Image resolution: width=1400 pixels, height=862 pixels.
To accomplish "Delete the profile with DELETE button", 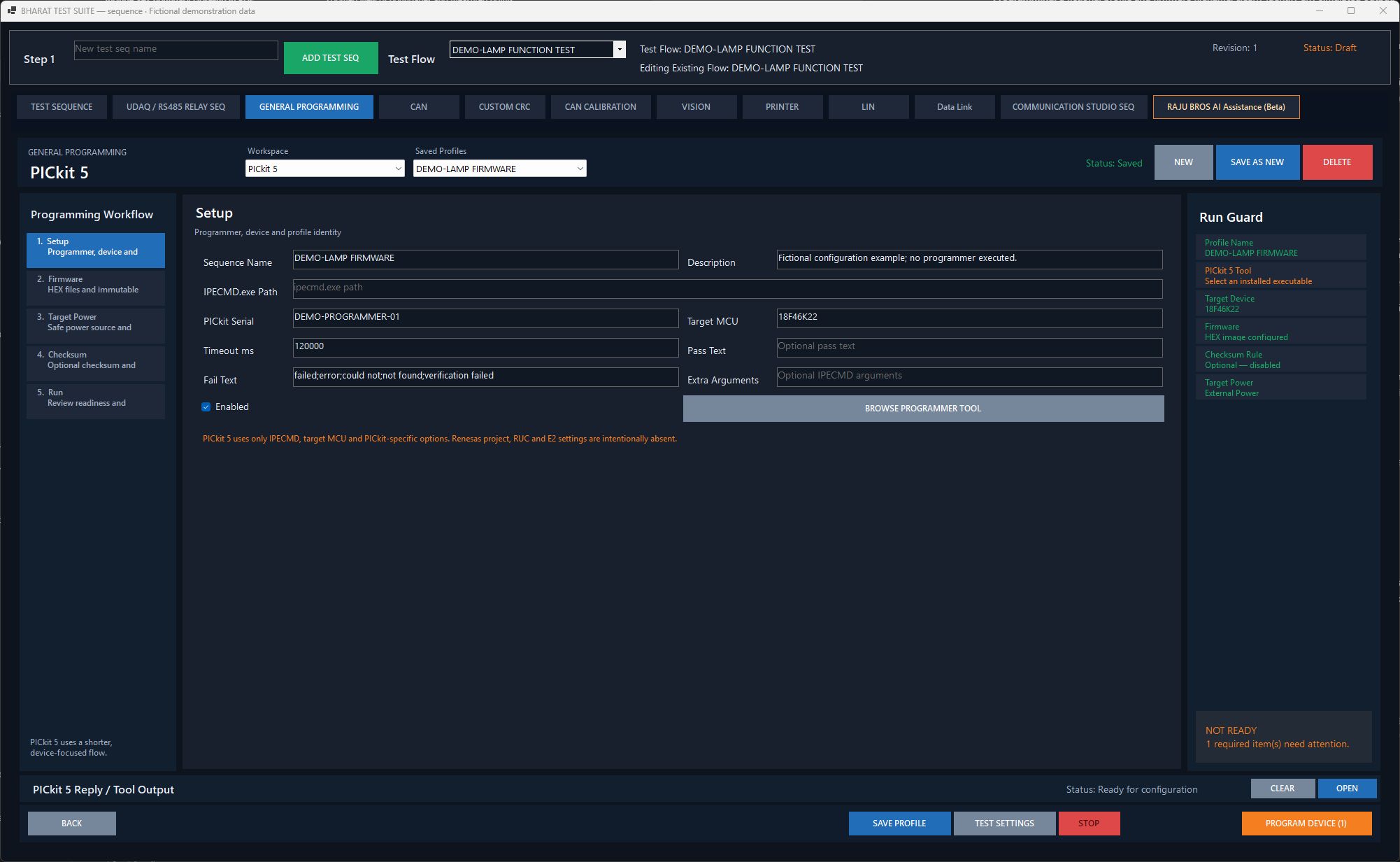I will (1337, 162).
